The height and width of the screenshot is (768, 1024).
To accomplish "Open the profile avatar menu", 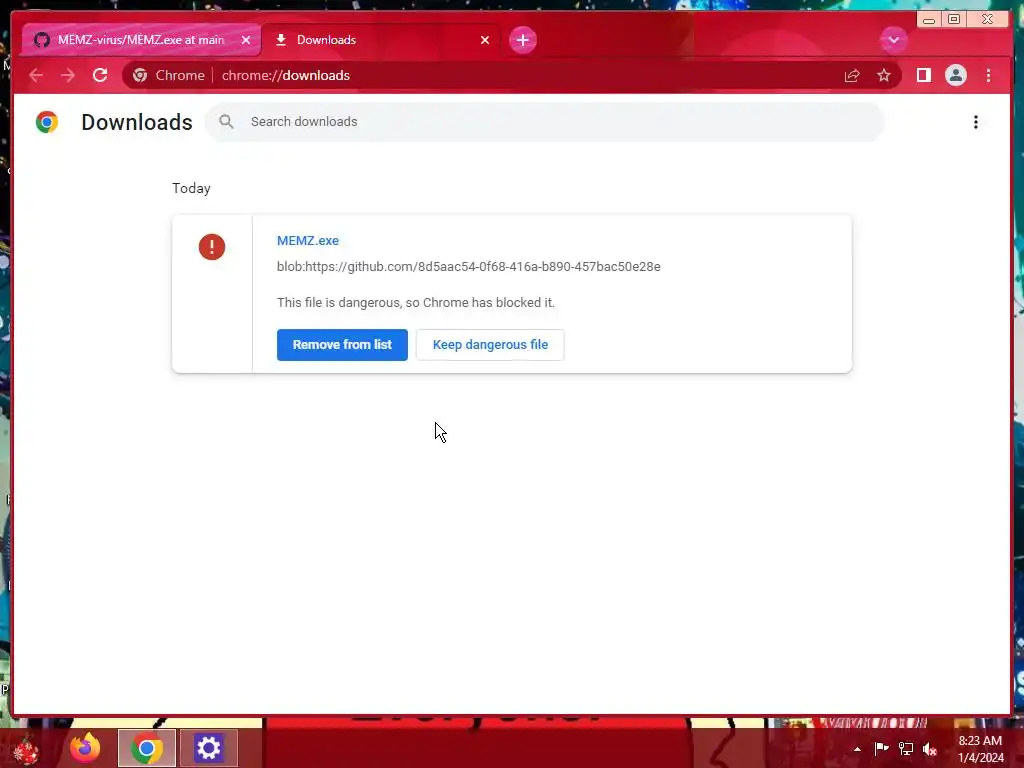I will coord(955,76).
